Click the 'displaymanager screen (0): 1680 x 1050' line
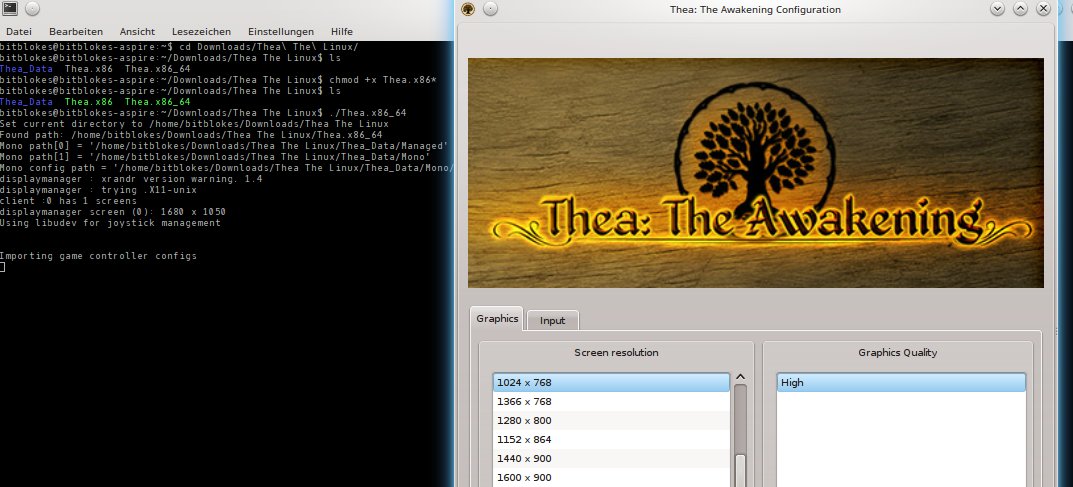 (113, 212)
